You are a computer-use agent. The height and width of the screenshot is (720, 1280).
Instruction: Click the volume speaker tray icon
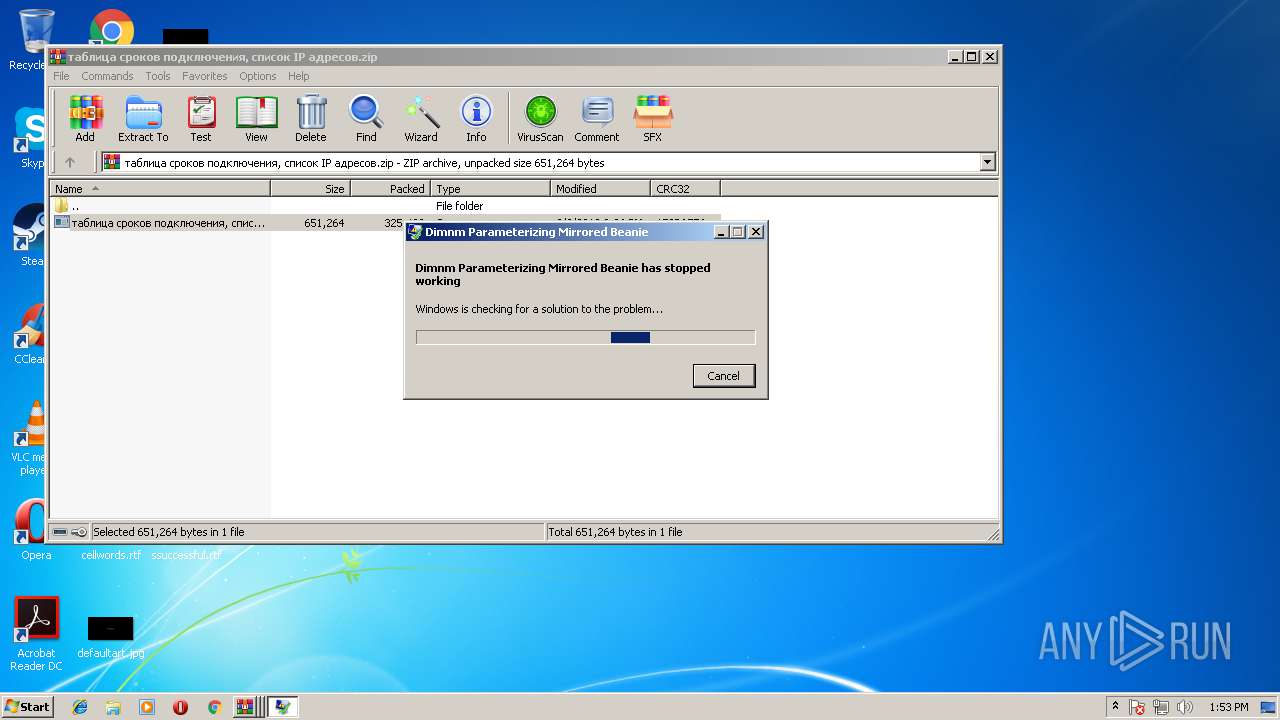point(1185,707)
